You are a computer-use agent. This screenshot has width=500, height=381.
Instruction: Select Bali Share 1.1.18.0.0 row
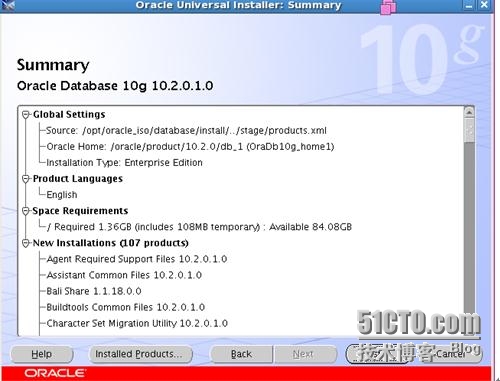coord(94,291)
